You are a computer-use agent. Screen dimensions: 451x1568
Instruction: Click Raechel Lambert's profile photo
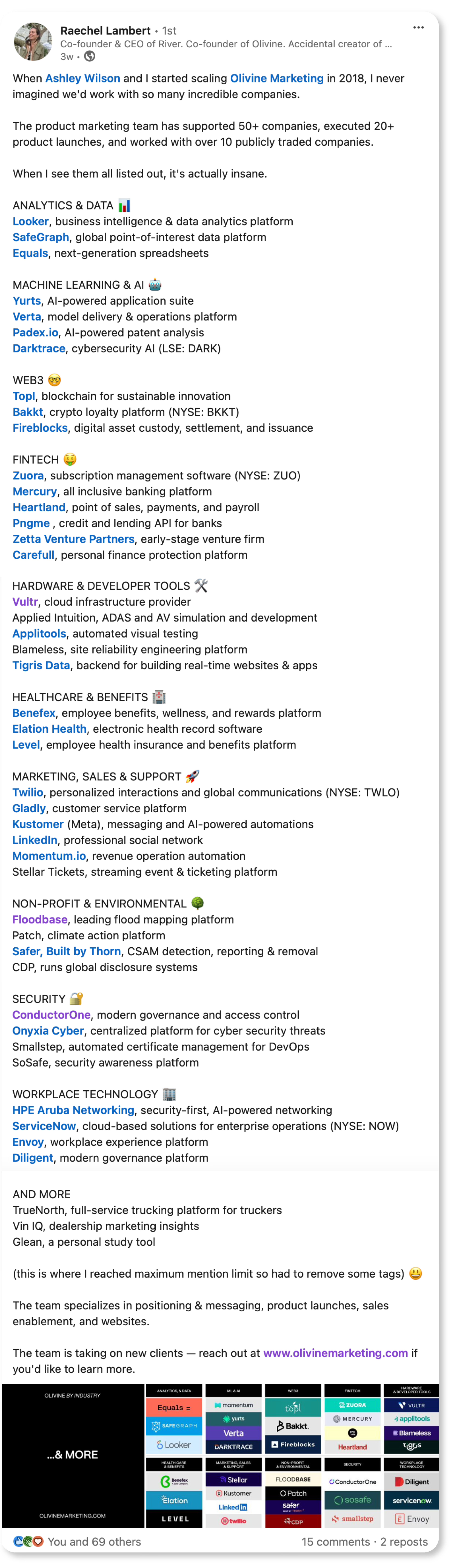tap(33, 42)
